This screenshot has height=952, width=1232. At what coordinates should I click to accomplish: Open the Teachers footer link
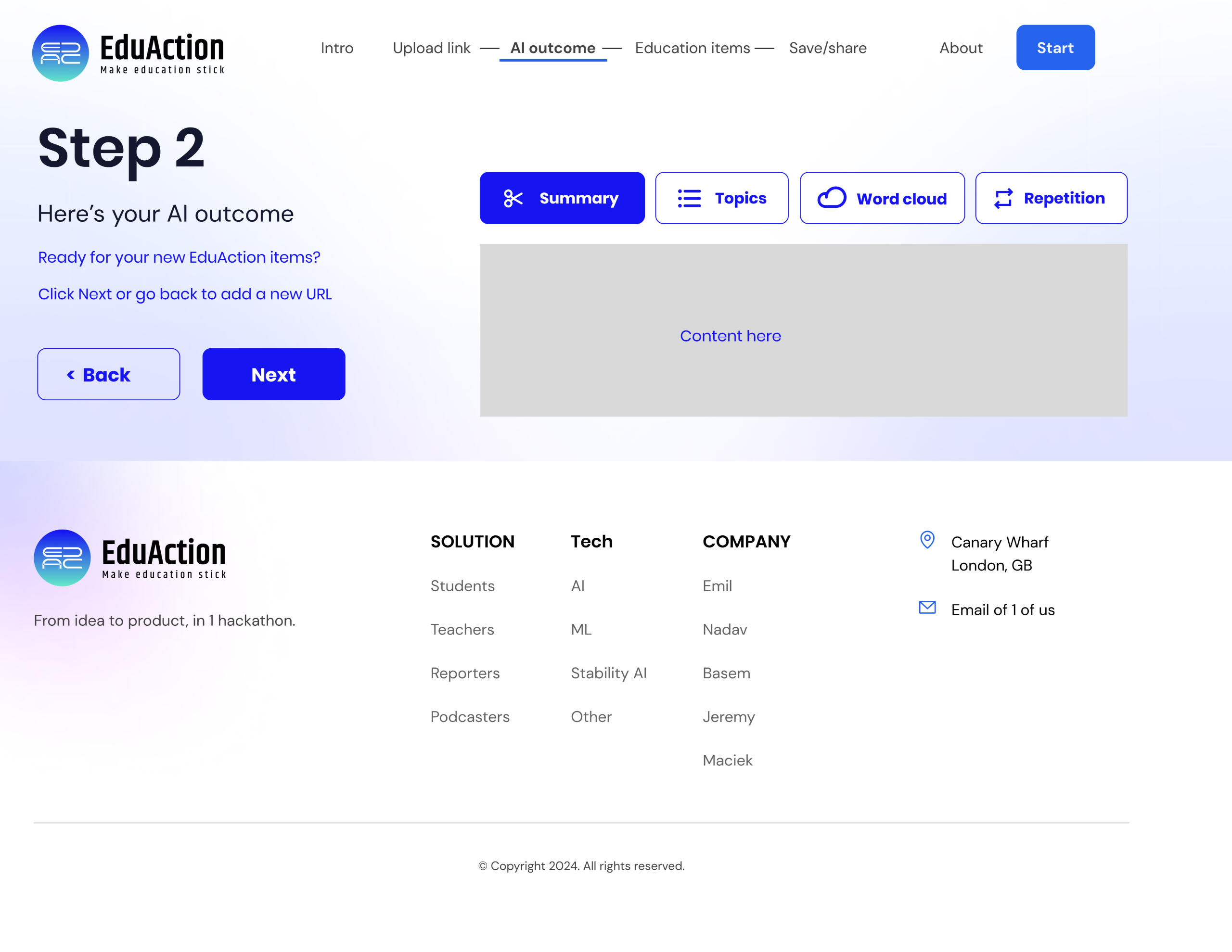(x=462, y=629)
